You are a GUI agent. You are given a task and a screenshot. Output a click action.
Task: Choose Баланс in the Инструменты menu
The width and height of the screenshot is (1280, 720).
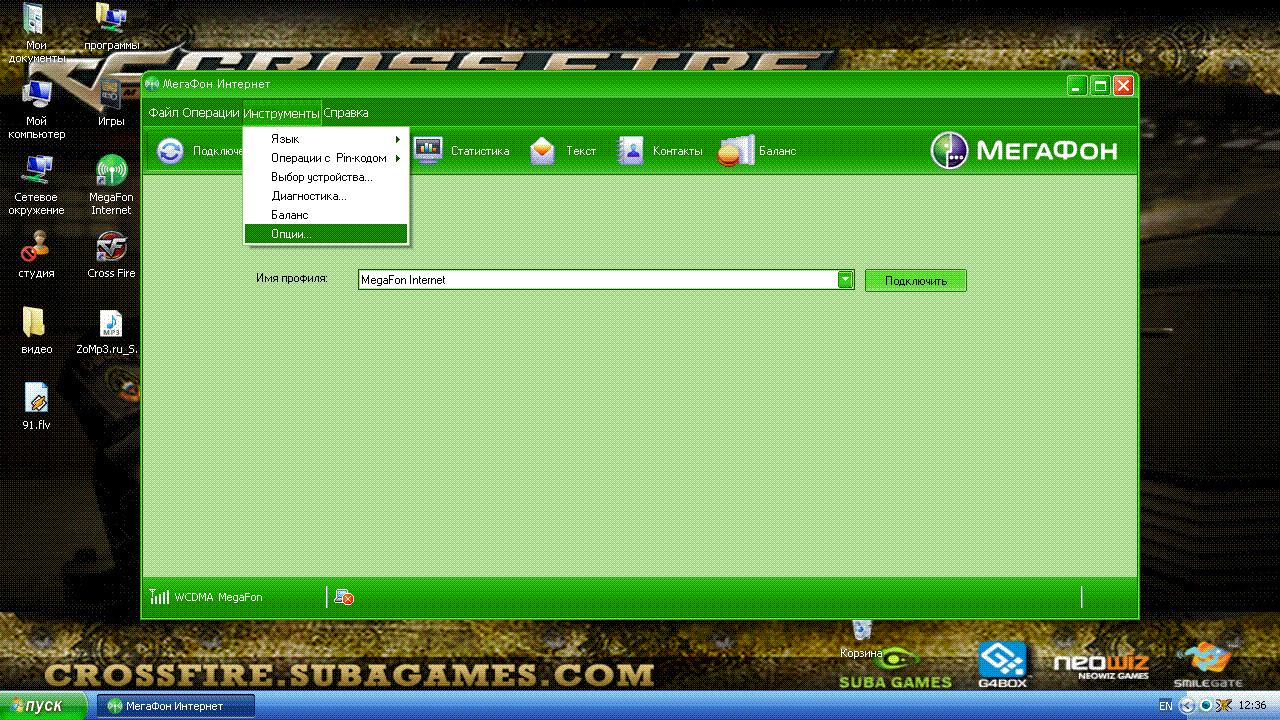point(326,215)
